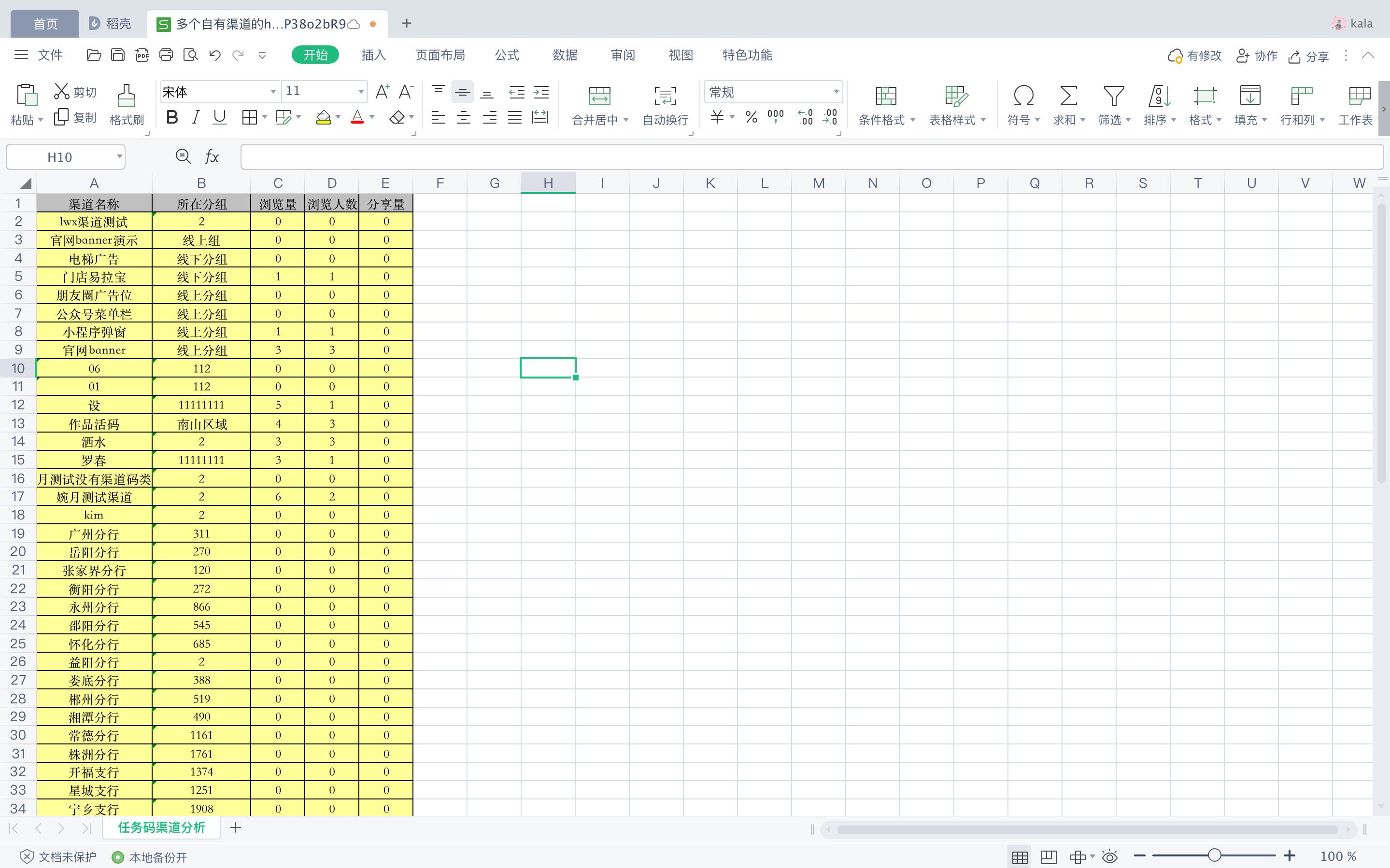The image size is (1390, 868).
Task: Toggle eye protection mode icon
Action: point(1110,856)
